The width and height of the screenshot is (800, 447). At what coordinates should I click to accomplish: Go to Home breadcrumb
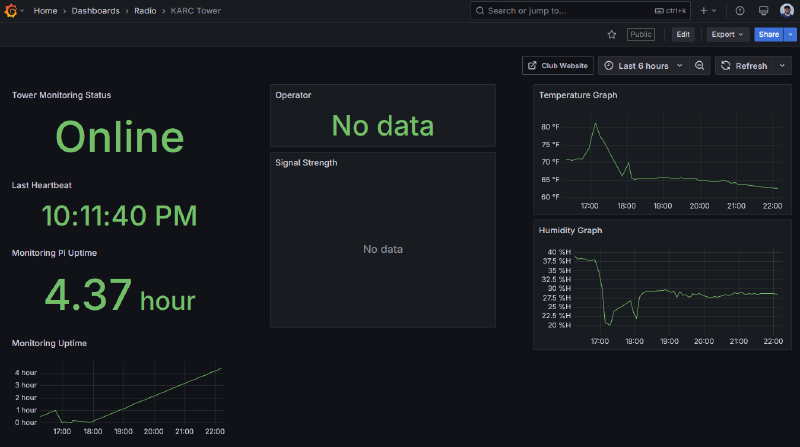pyautogui.click(x=45, y=11)
